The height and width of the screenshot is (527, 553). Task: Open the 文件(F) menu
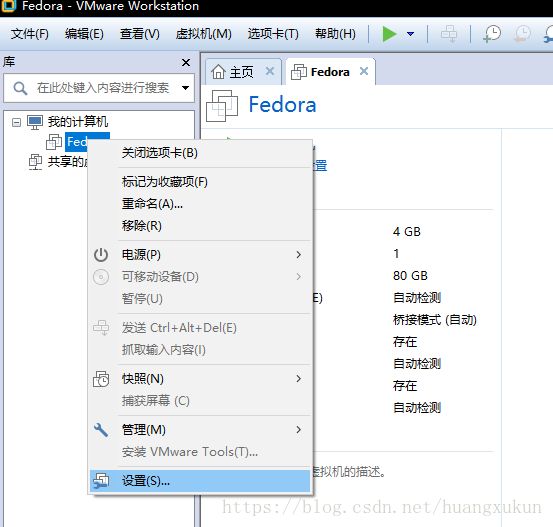[30, 34]
